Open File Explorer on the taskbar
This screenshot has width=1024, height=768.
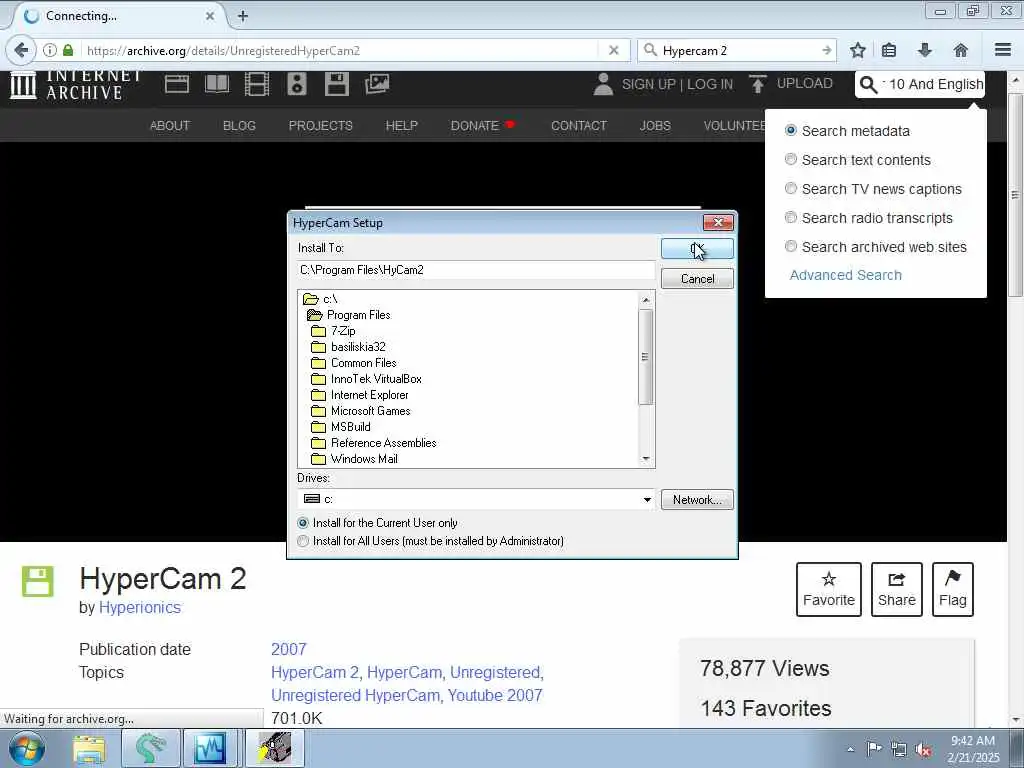(x=89, y=748)
